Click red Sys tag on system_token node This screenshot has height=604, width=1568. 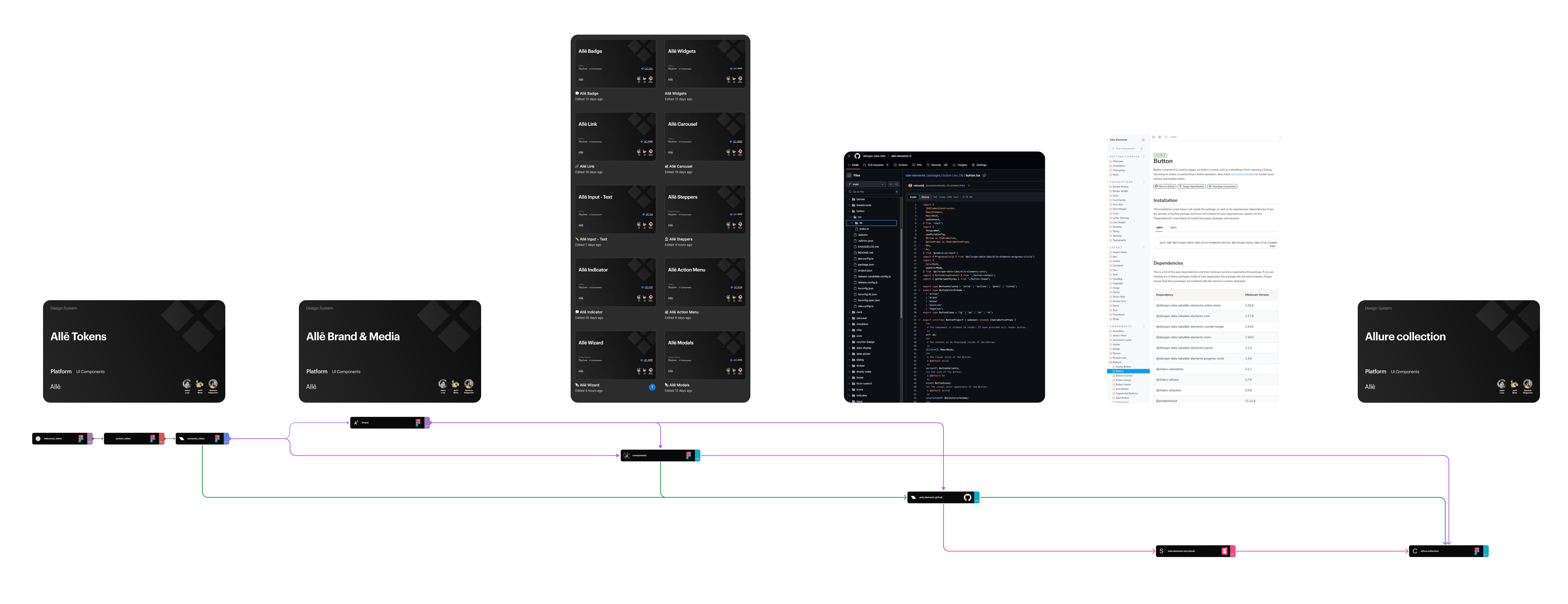(x=162, y=439)
